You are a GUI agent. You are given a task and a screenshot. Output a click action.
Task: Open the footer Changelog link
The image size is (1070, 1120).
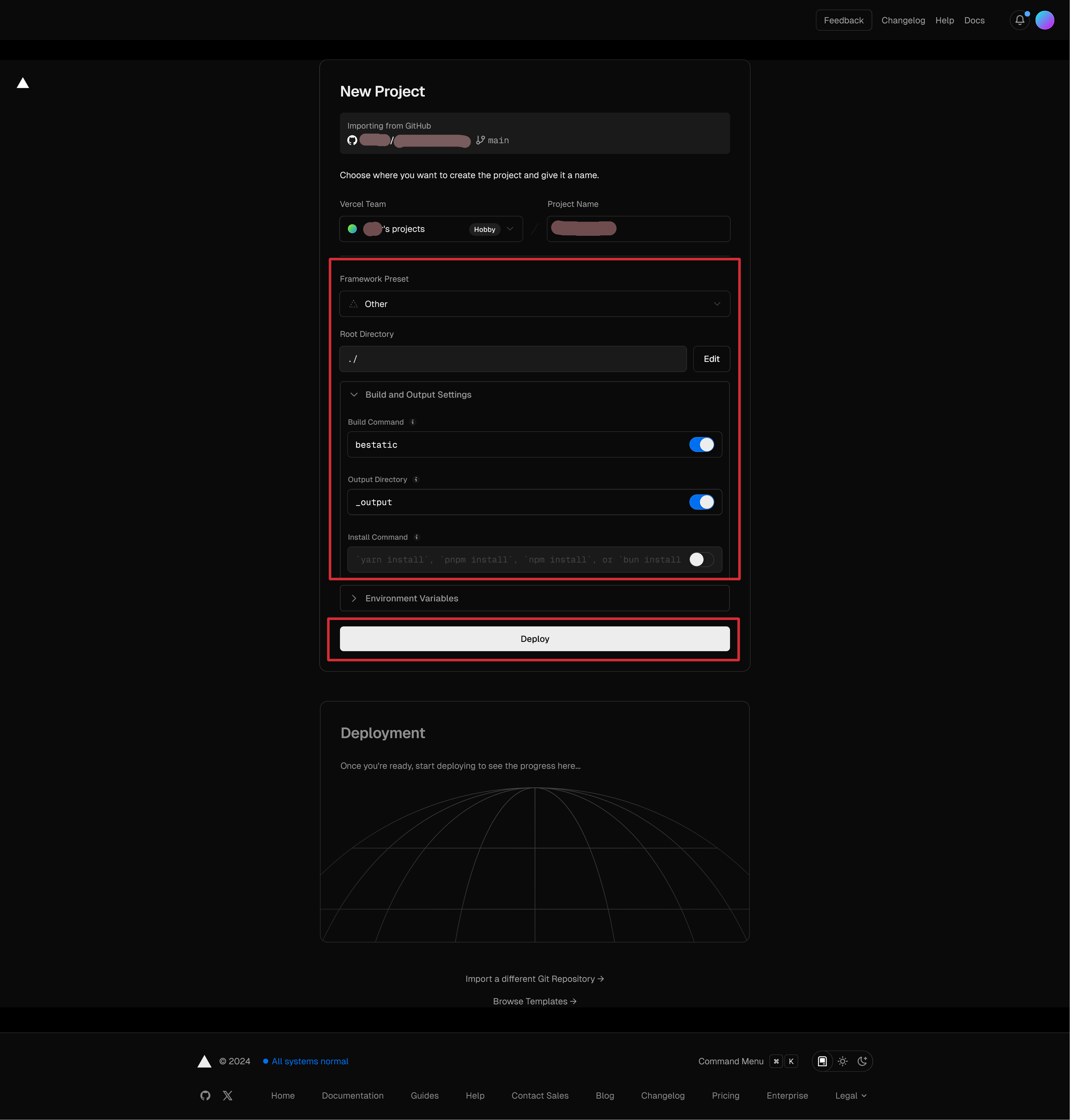(x=663, y=1096)
